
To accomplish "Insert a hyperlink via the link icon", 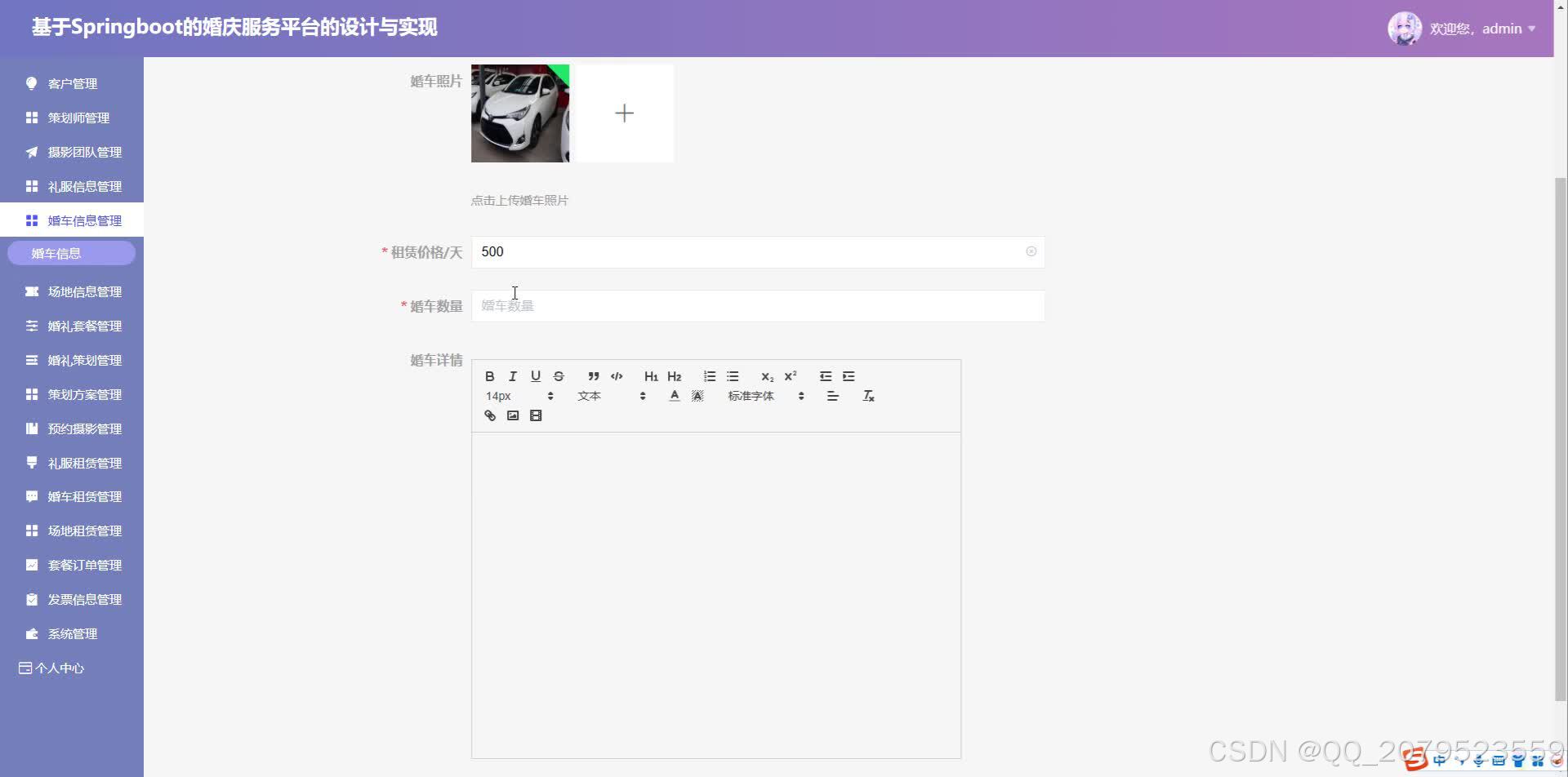I will click(490, 415).
